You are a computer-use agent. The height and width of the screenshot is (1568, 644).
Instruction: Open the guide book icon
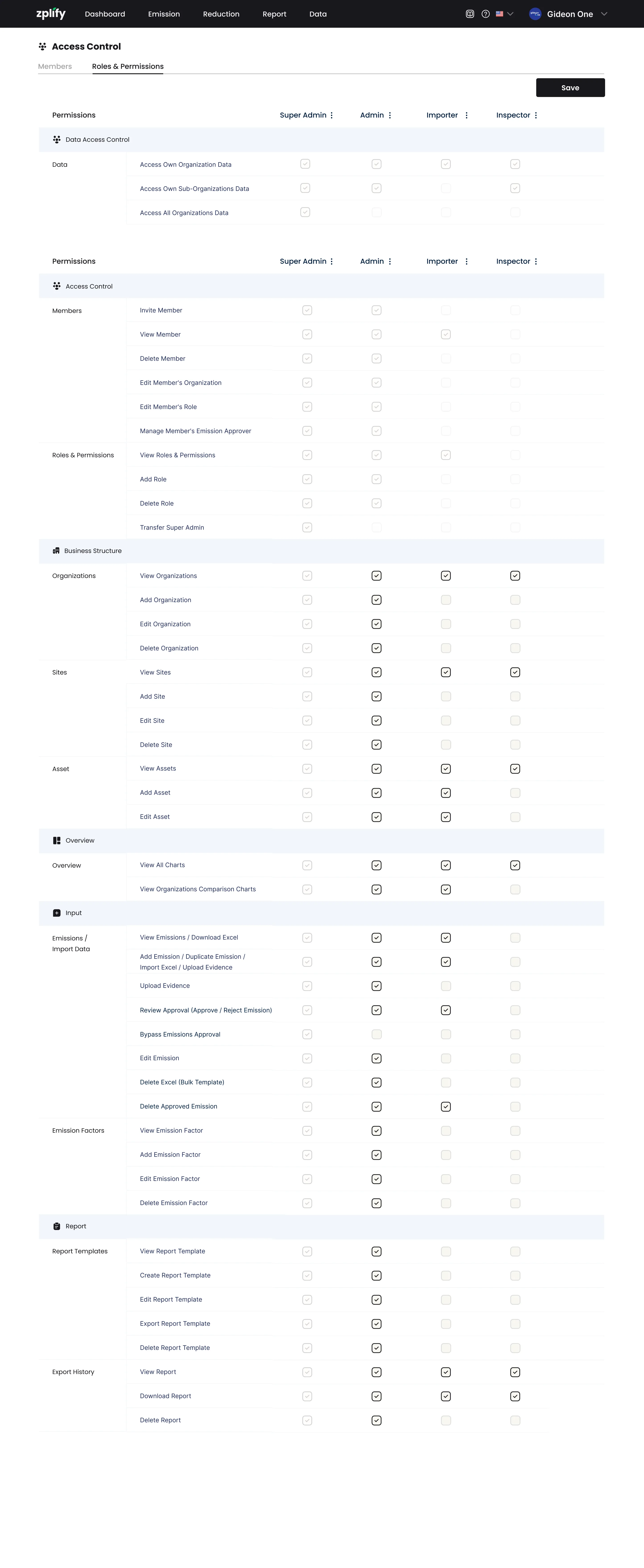pos(470,14)
